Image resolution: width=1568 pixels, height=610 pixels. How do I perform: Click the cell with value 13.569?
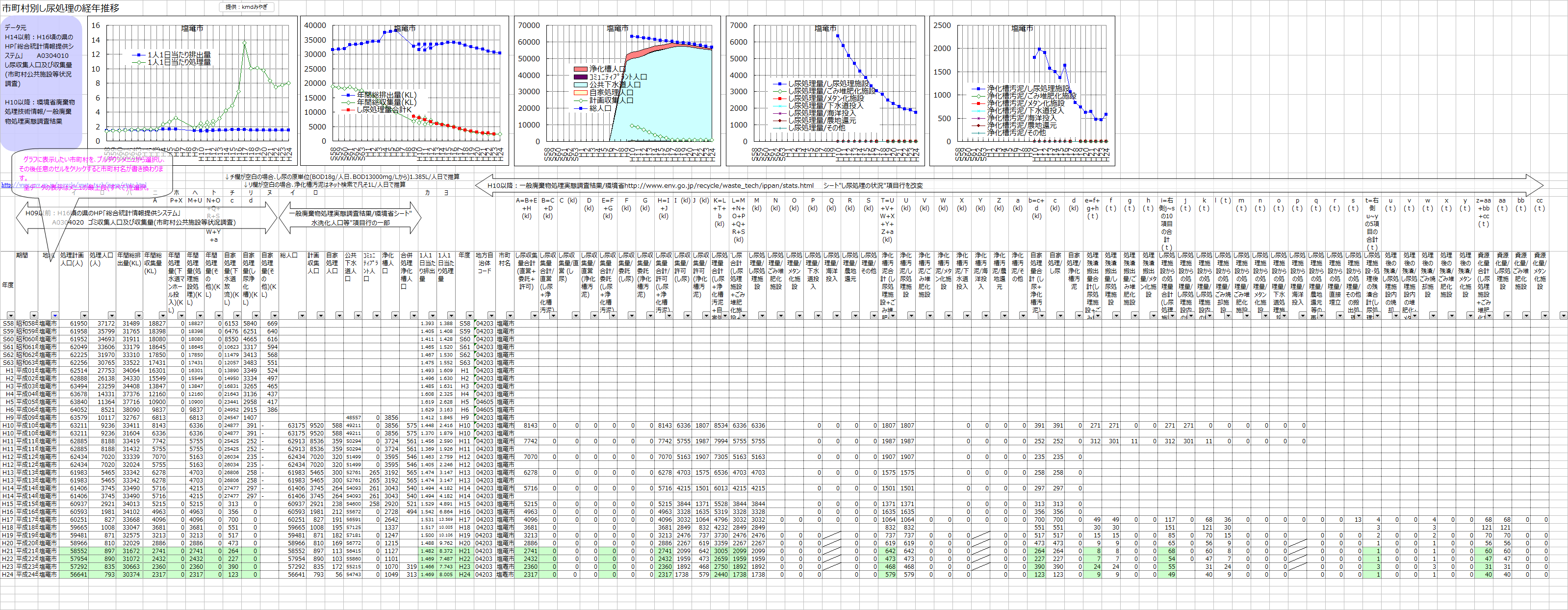pos(446,519)
